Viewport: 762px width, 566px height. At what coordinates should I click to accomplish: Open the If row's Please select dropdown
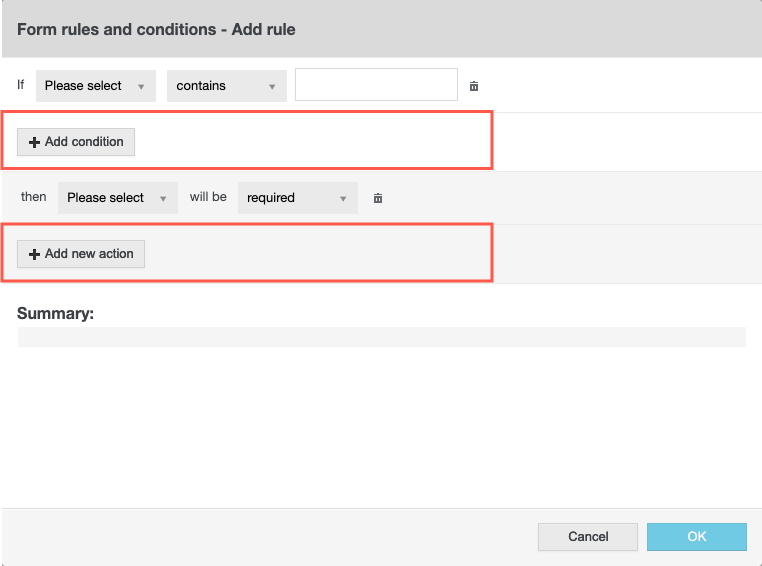click(95, 86)
